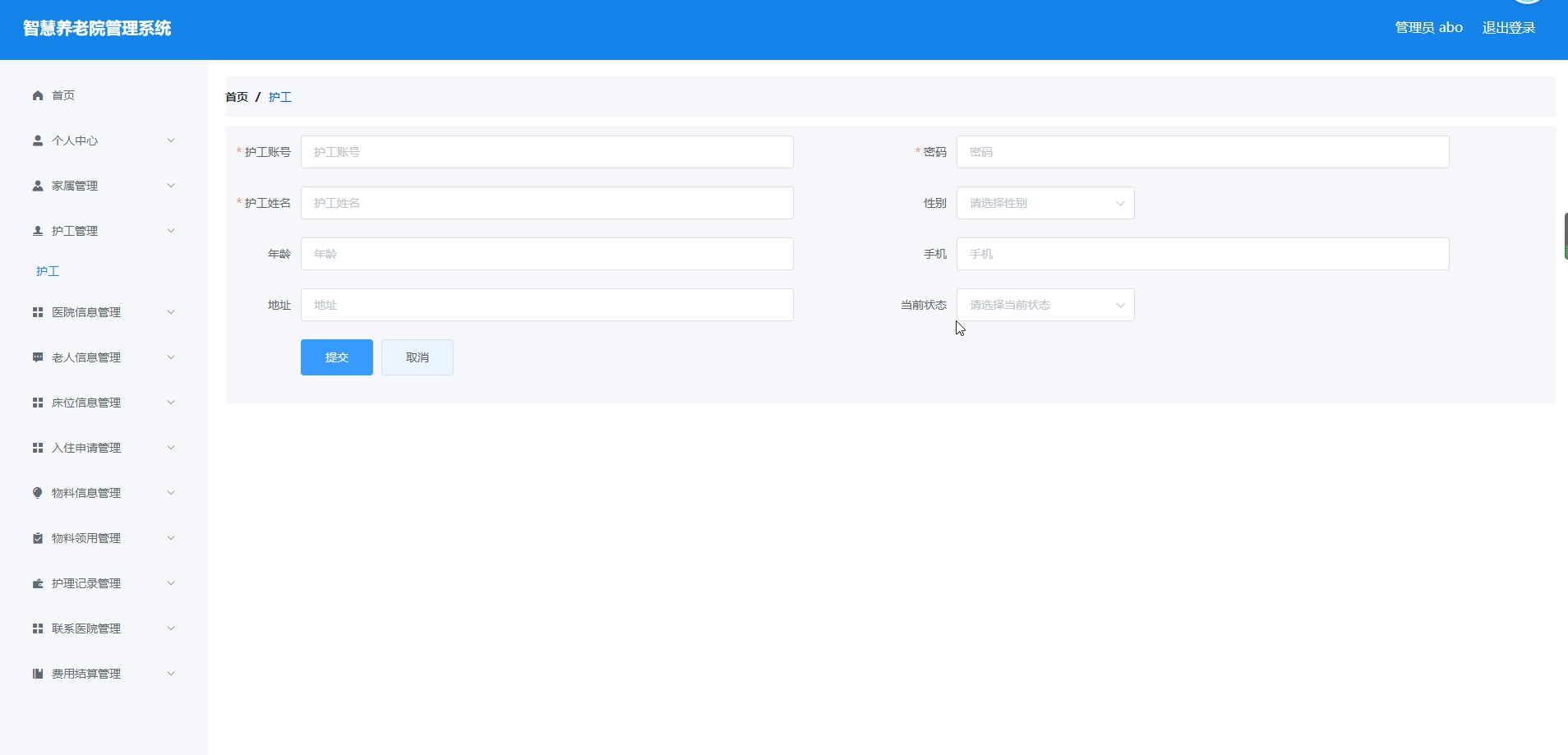Viewport: 1568px width, 755px height.
Task: Expand 入住申请管理 with its chevron
Action: click(171, 448)
